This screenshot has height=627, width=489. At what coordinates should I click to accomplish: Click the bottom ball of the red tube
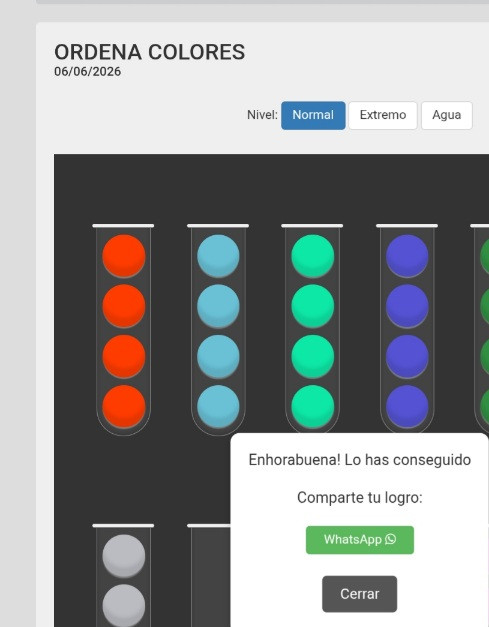[x=124, y=407]
